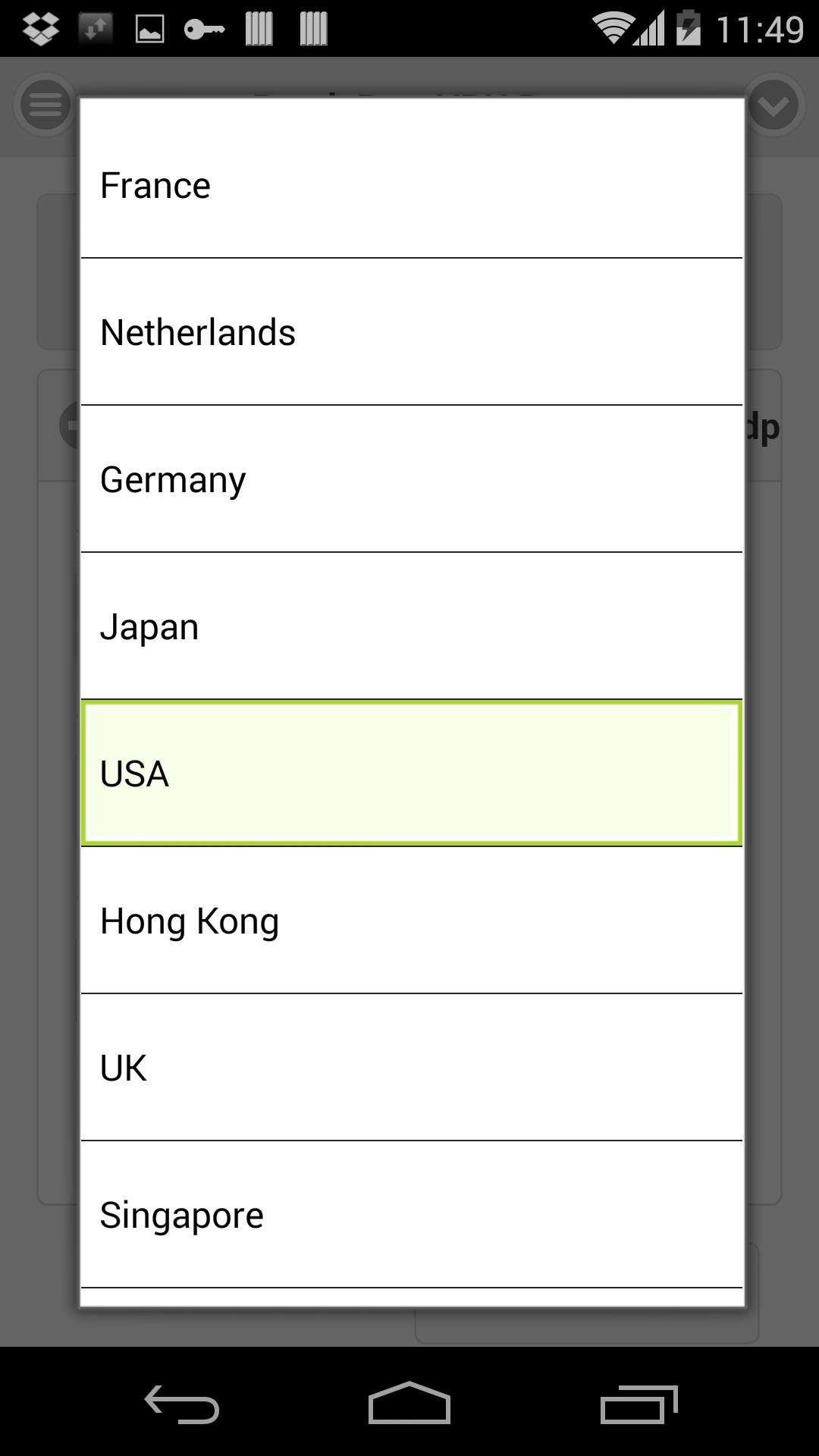The image size is (819, 1456).
Task: Tap the Android home button
Action: pyautogui.click(x=409, y=1404)
